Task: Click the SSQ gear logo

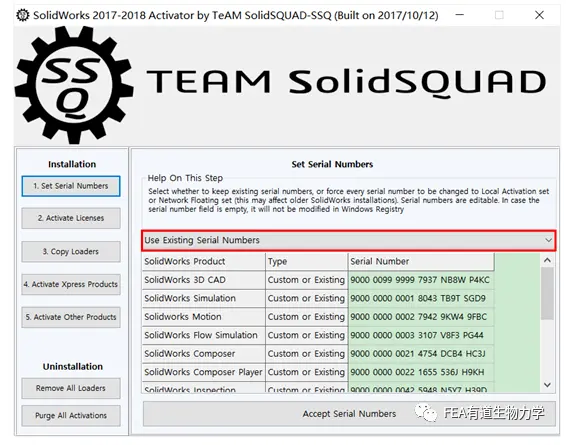Action: [74, 85]
